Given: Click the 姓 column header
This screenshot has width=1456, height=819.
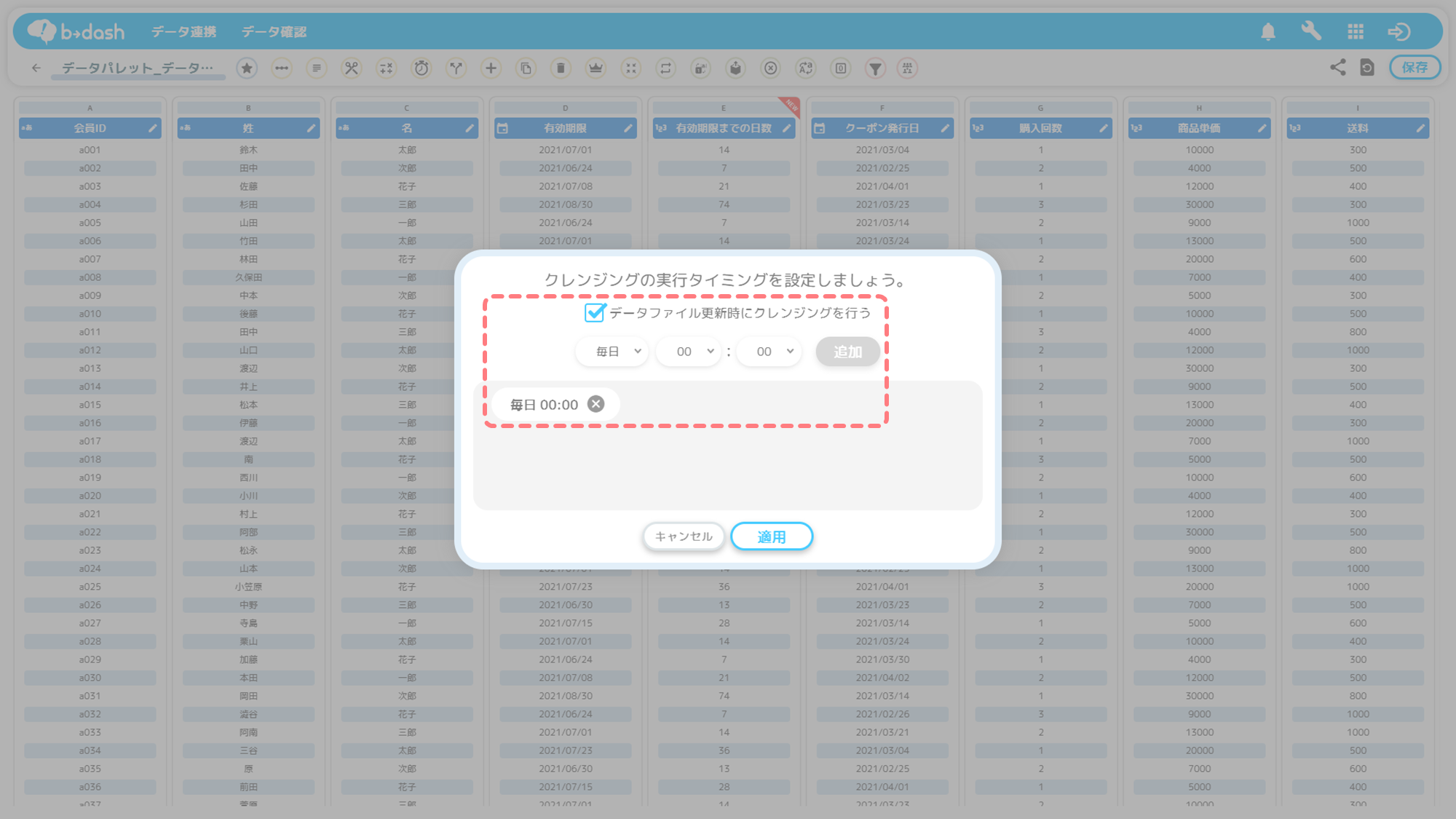Looking at the screenshot, I should pos(248,128).
